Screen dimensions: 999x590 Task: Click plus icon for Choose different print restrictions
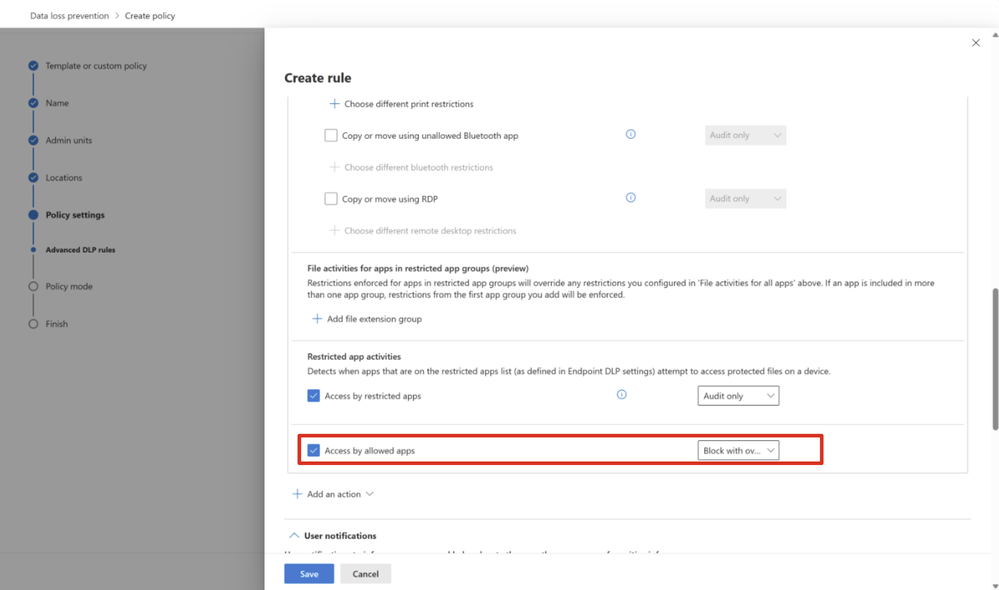[334, 104]
